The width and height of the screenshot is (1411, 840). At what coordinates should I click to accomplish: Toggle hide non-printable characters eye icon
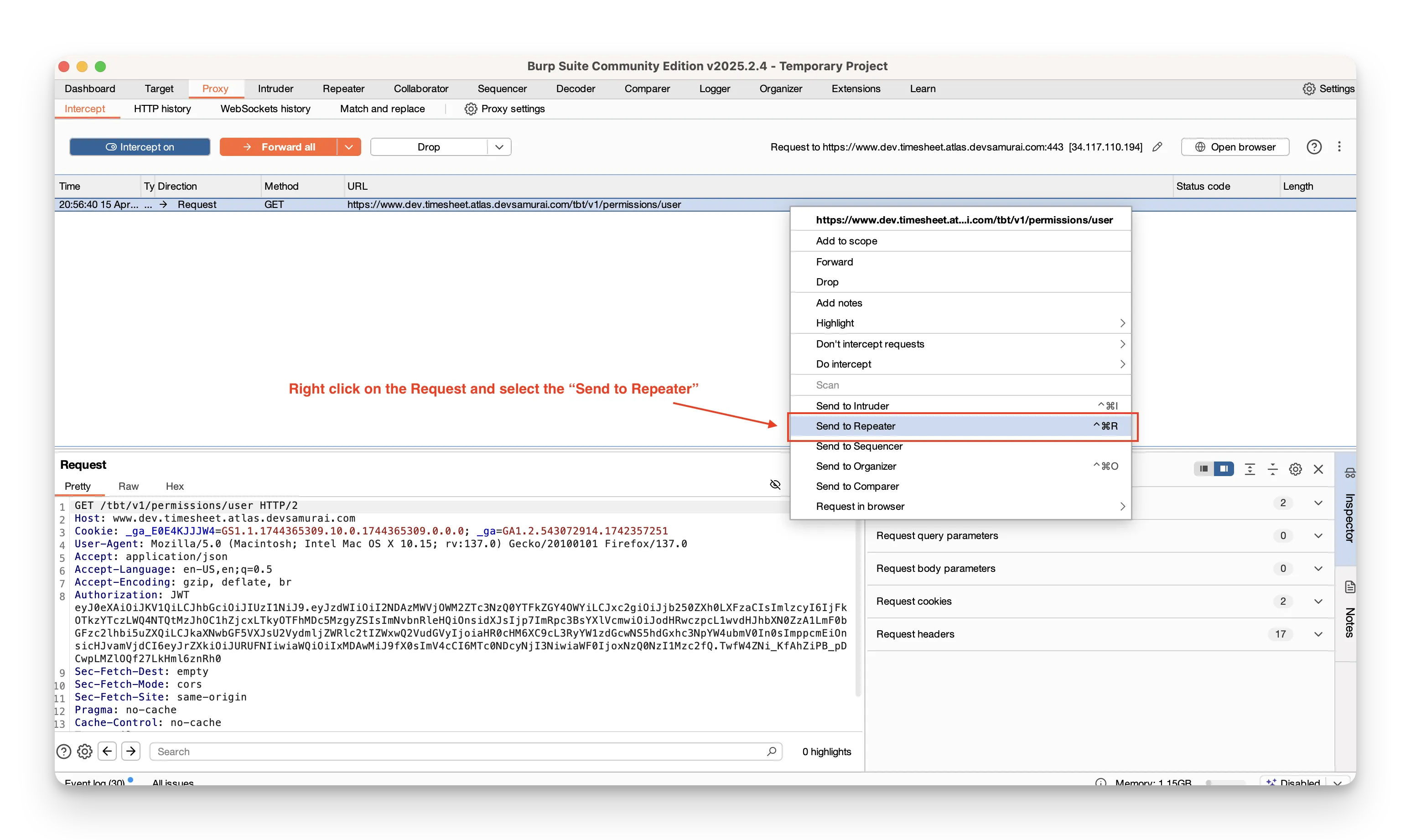point(775,485)
